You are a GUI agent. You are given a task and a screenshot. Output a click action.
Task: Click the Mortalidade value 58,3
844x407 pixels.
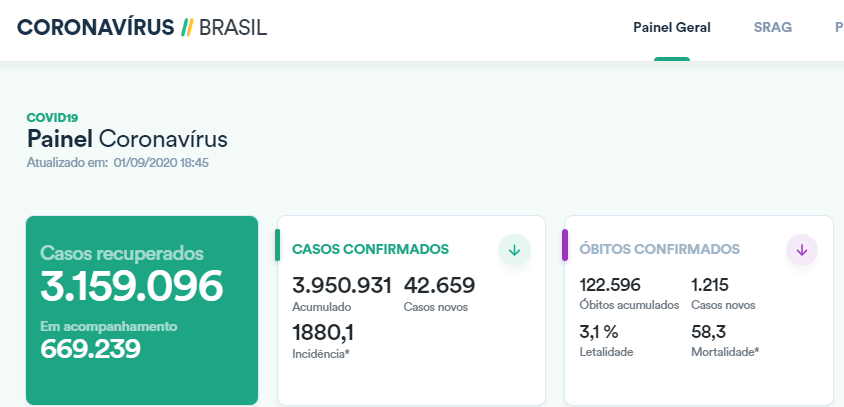pyautogui.click(x=708, y=332)
